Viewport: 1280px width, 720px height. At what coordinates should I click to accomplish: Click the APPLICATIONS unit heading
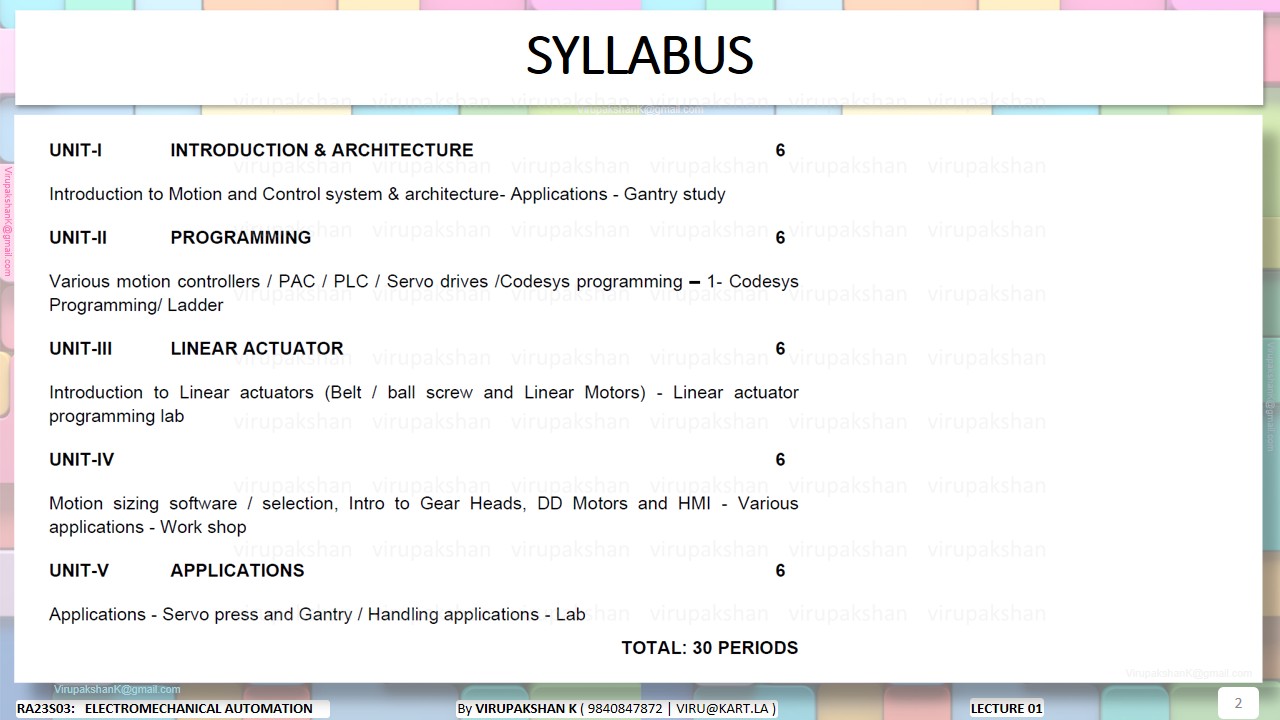tap(237, 570)
